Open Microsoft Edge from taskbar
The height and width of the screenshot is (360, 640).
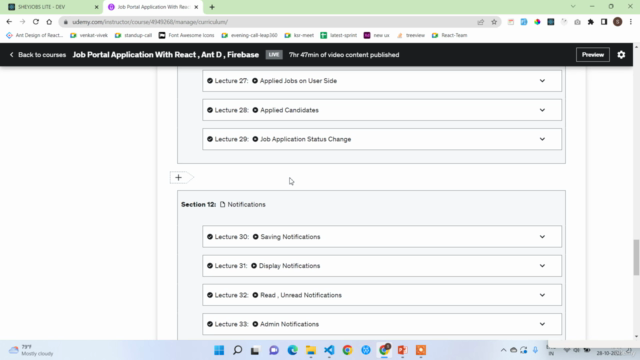point(292,350)
